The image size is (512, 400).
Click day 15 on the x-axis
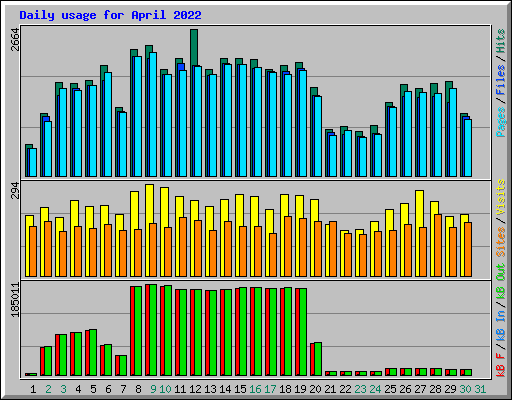pos(240,389)
